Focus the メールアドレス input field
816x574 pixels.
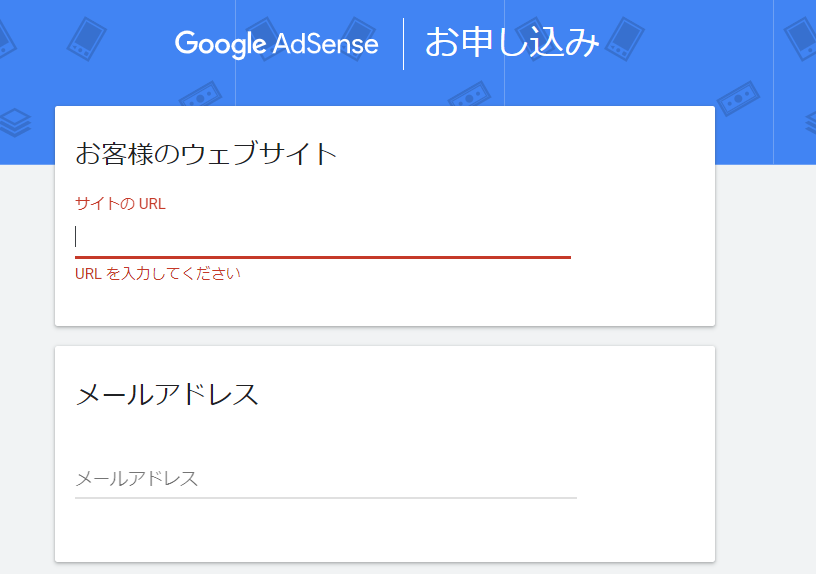tap(325, 479)
